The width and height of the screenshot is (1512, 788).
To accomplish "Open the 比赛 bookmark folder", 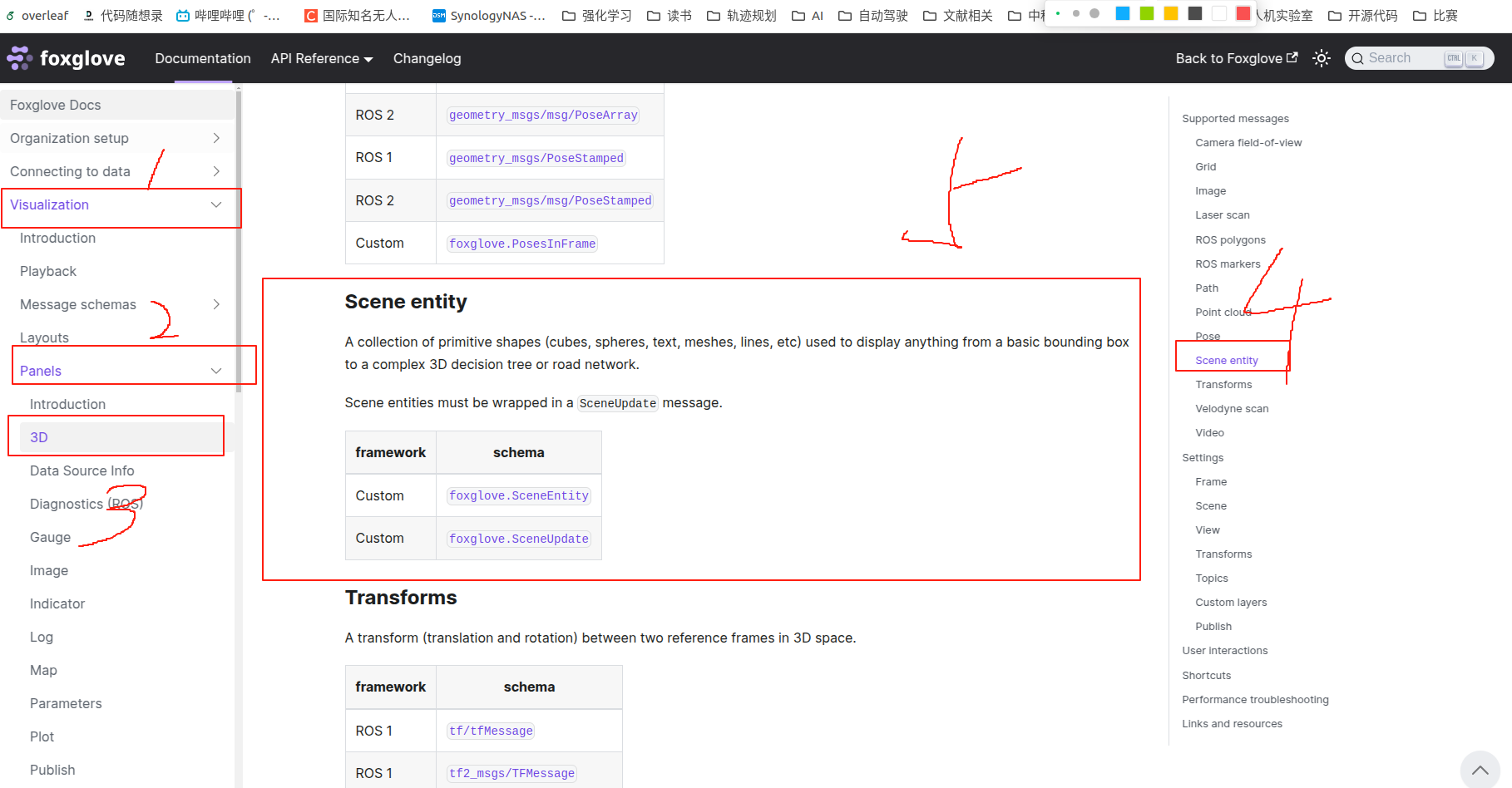I will 1435,16.
